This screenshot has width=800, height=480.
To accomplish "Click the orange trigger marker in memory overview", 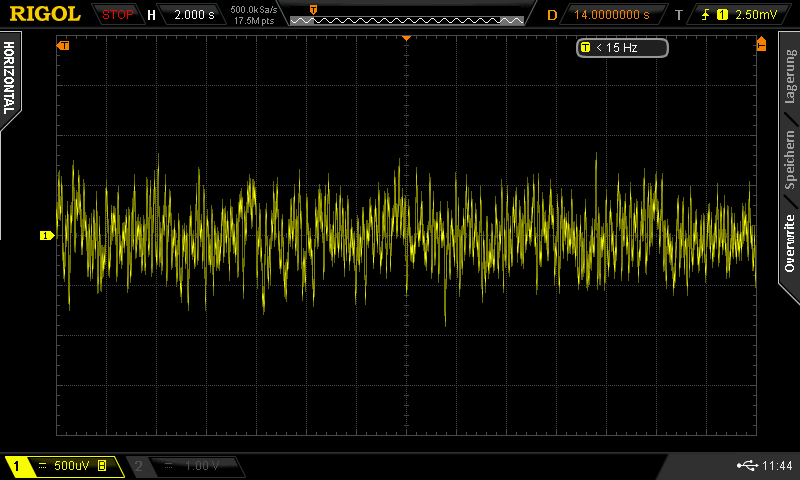I will 313,10.
